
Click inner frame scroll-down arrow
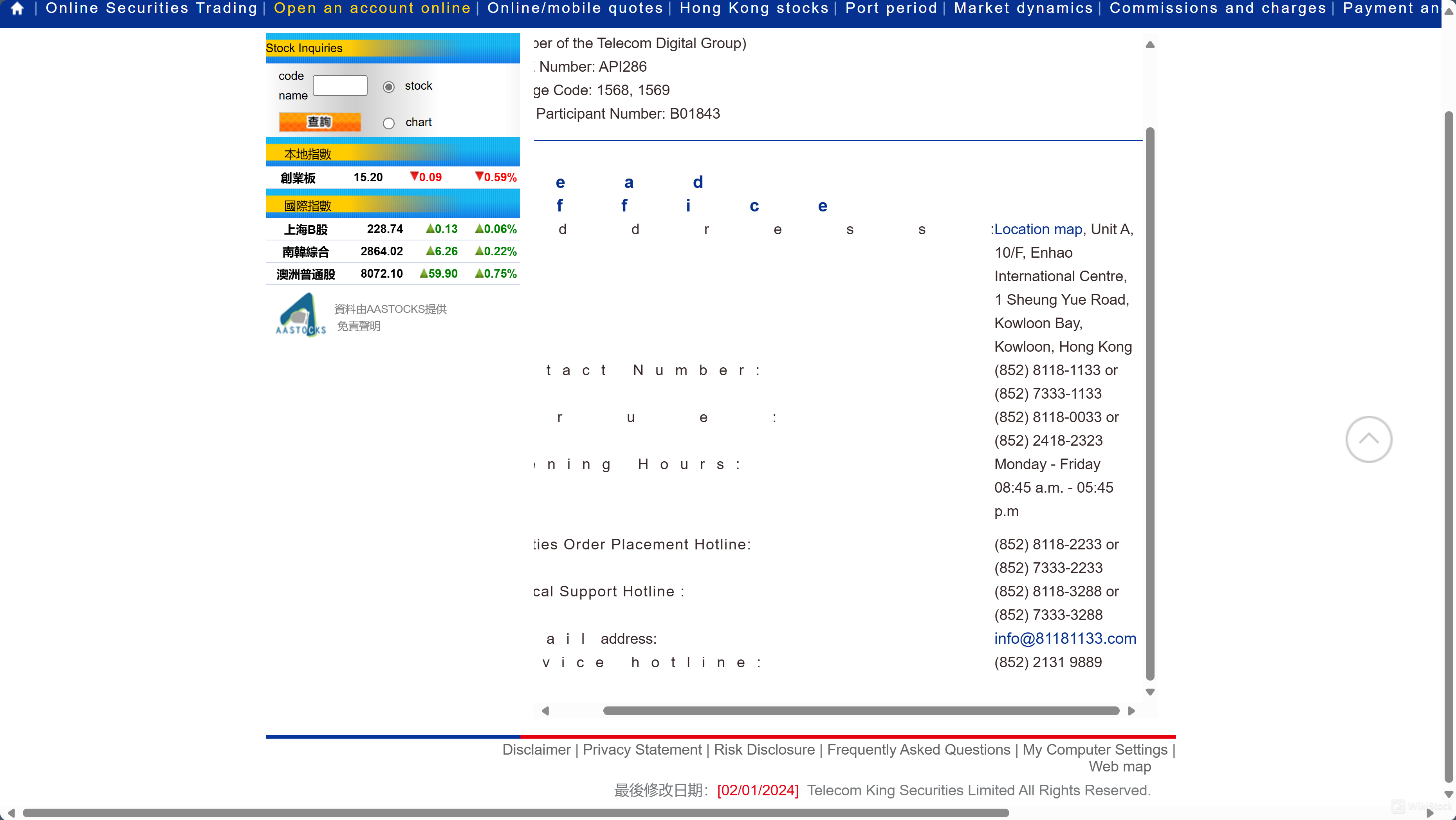point(1150,692)
